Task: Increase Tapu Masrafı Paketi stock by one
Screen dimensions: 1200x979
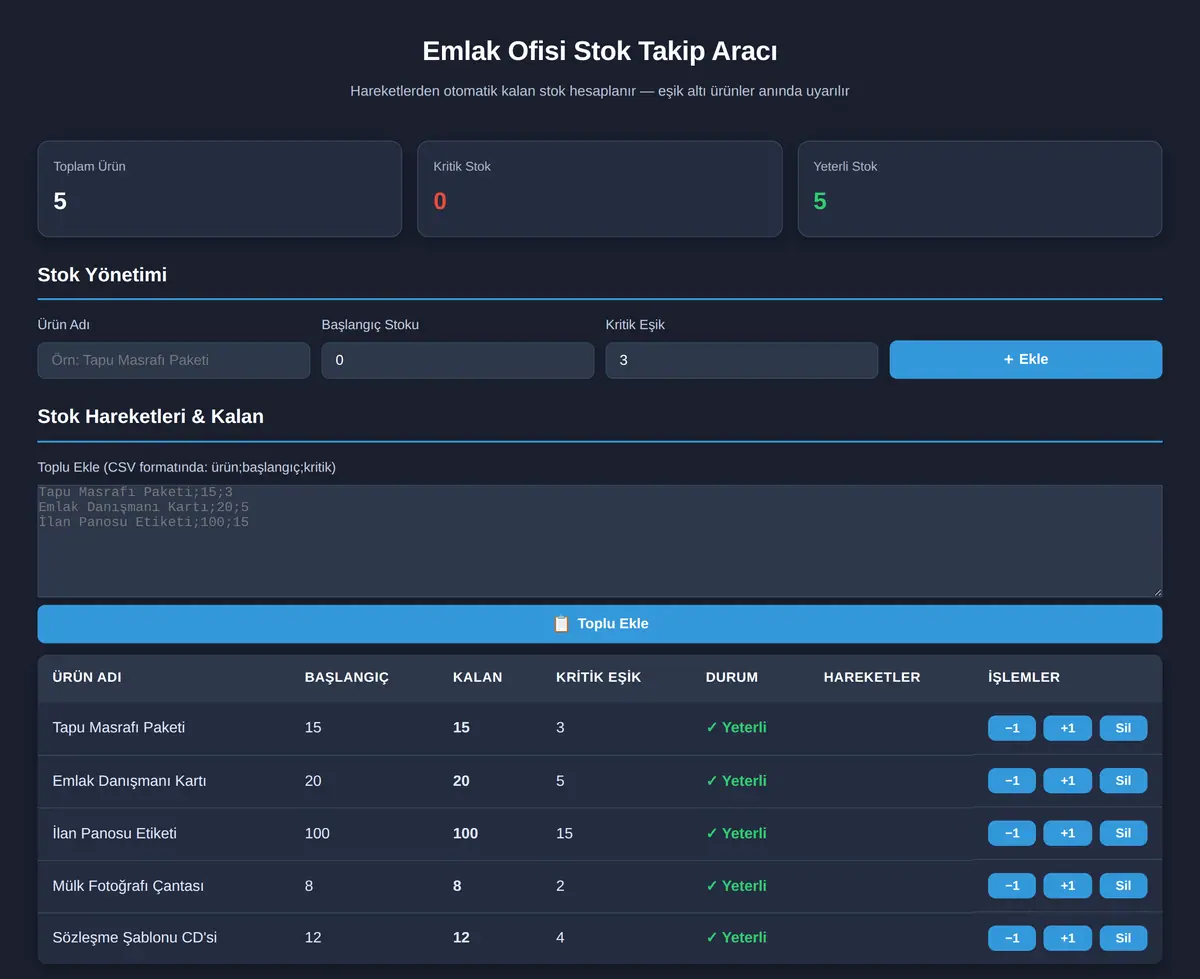Action: pos(1068,728)
